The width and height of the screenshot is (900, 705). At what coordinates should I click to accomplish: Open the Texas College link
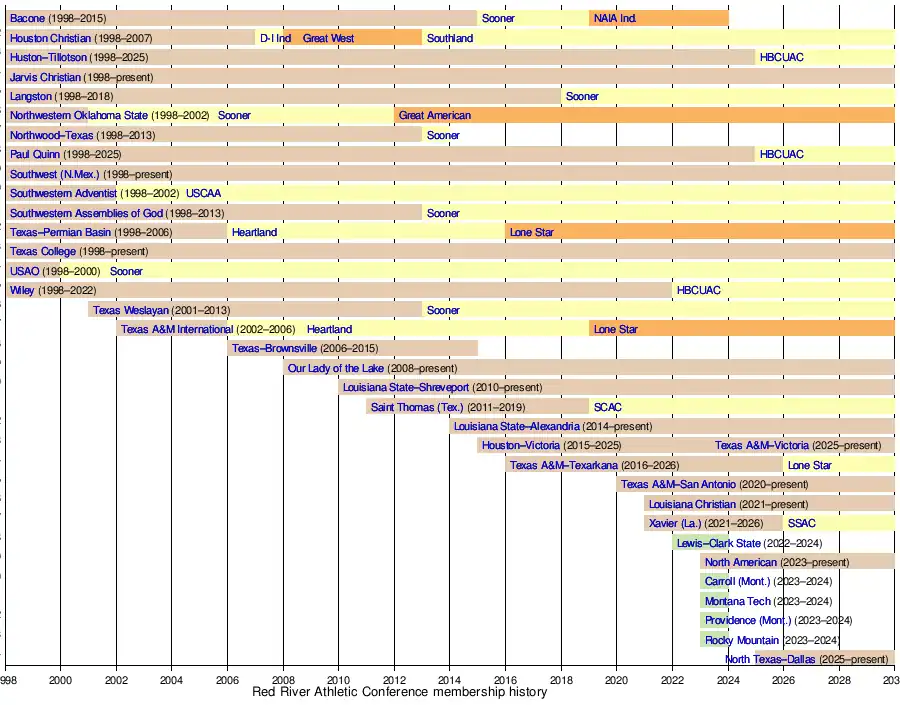pyautogui.click(x=42, y=251)
